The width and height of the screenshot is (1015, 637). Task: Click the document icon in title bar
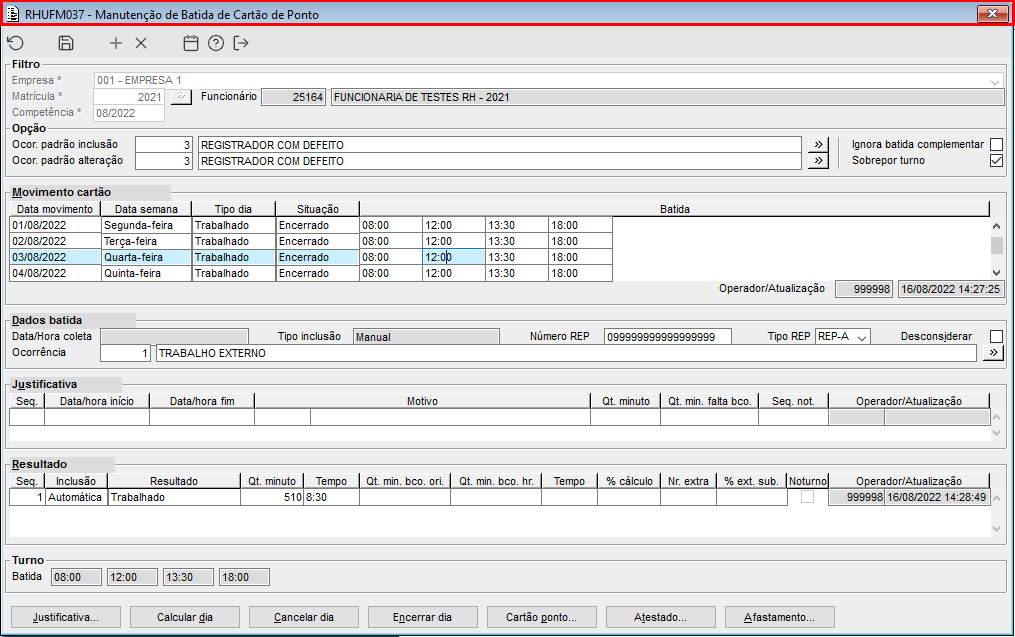click(x=12, y=14)
